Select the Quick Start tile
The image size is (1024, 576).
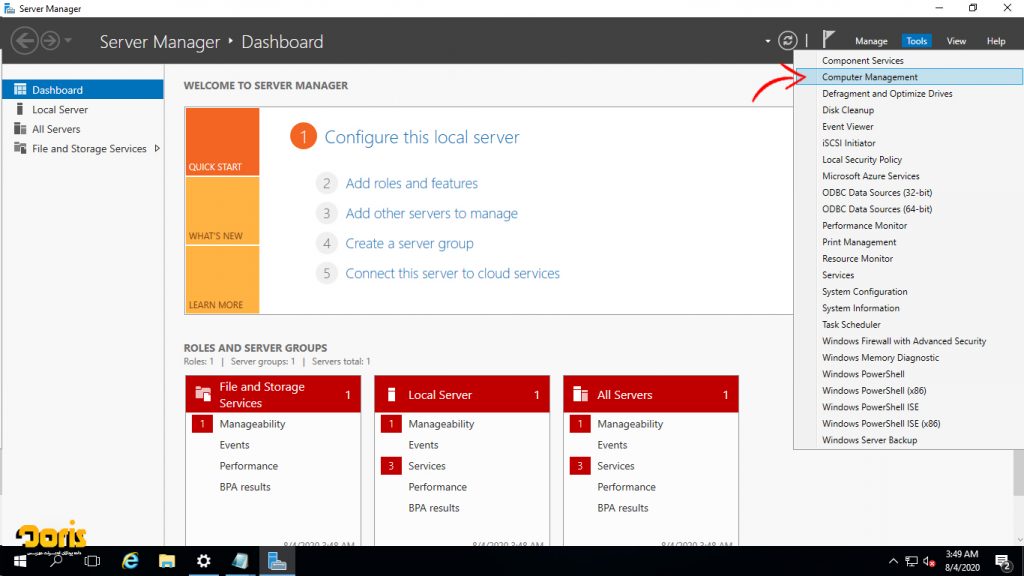222,142
